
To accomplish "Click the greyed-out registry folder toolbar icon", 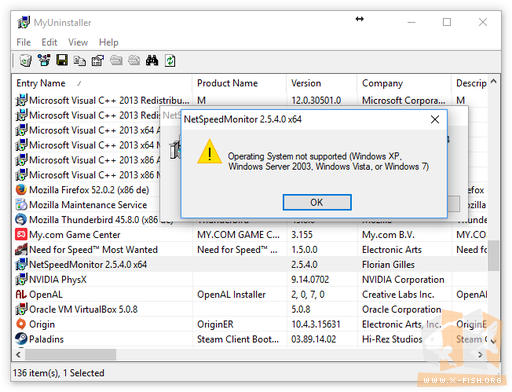I will [134, 60].
